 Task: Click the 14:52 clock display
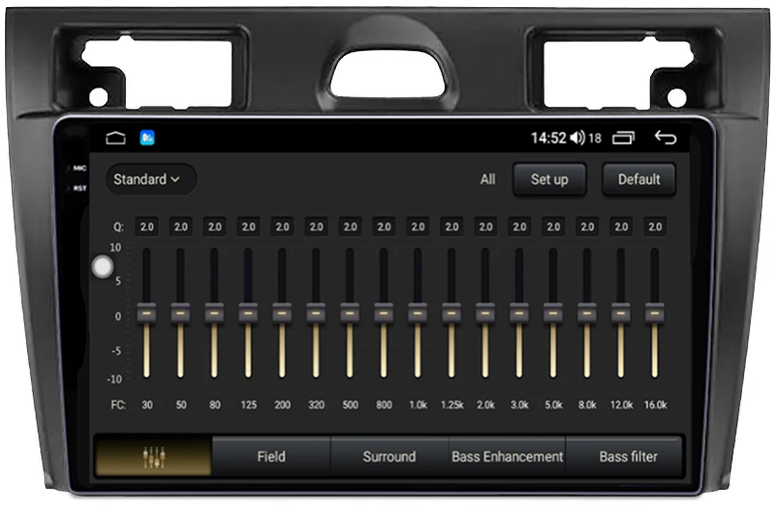(549, 138)
